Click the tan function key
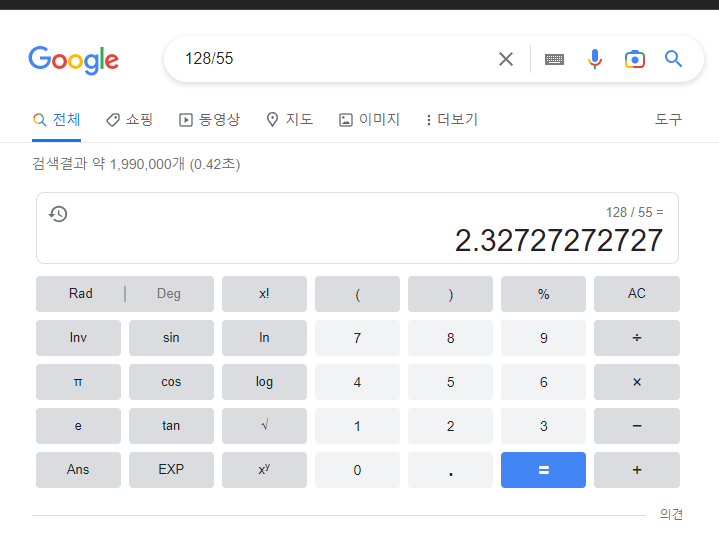Image resolution: width=719 pixels, height=538 pixels. coord(171,426)
